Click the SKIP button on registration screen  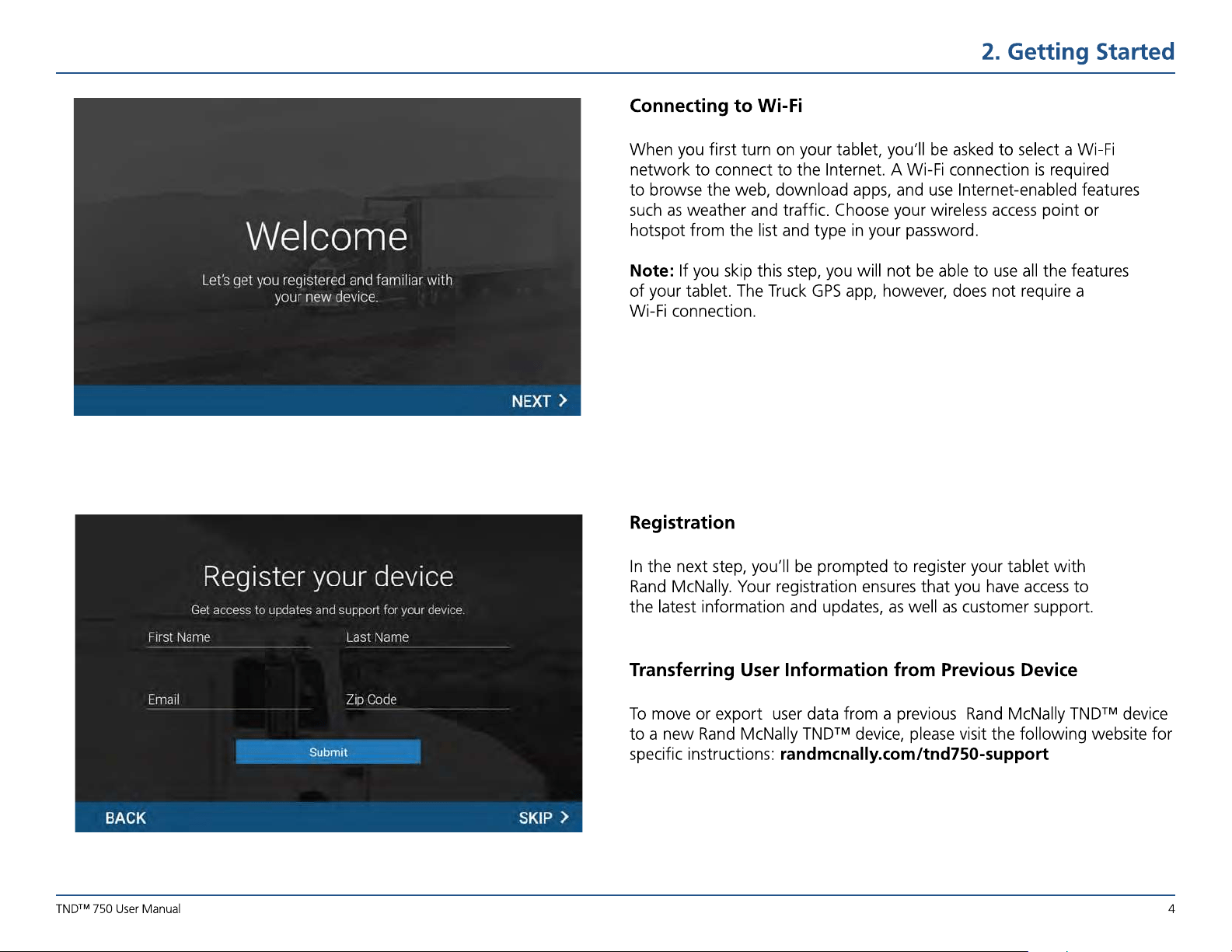[544, 818]
